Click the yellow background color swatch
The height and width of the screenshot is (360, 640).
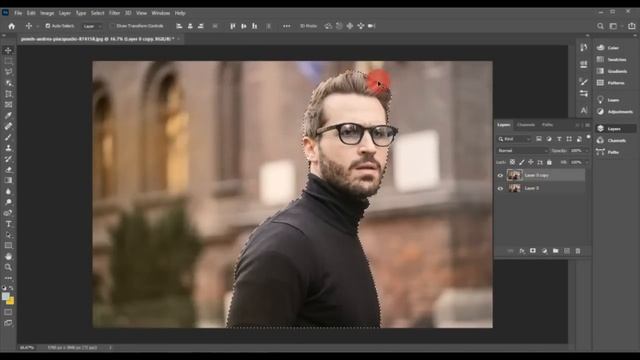(11, 301)
